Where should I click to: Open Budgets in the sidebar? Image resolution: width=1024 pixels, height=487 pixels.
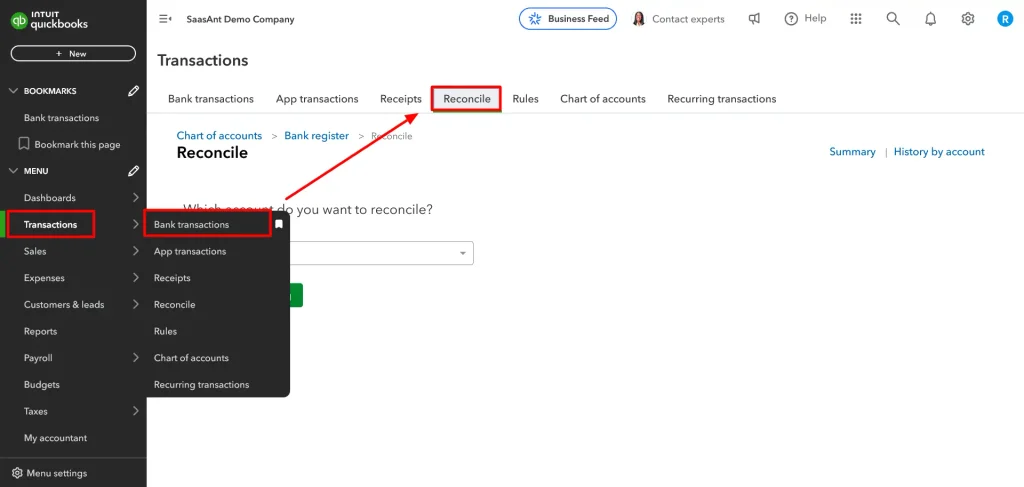pos(41,385)
